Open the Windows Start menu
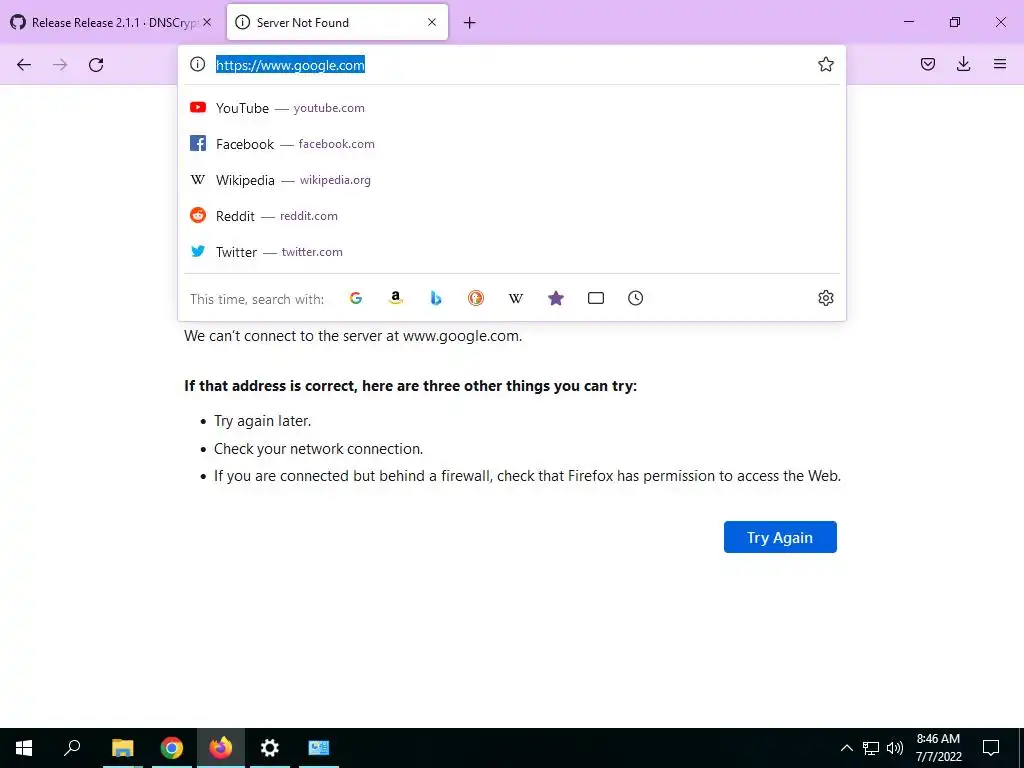Viewport: 1024px width, 768px height. tap(24, 748)
